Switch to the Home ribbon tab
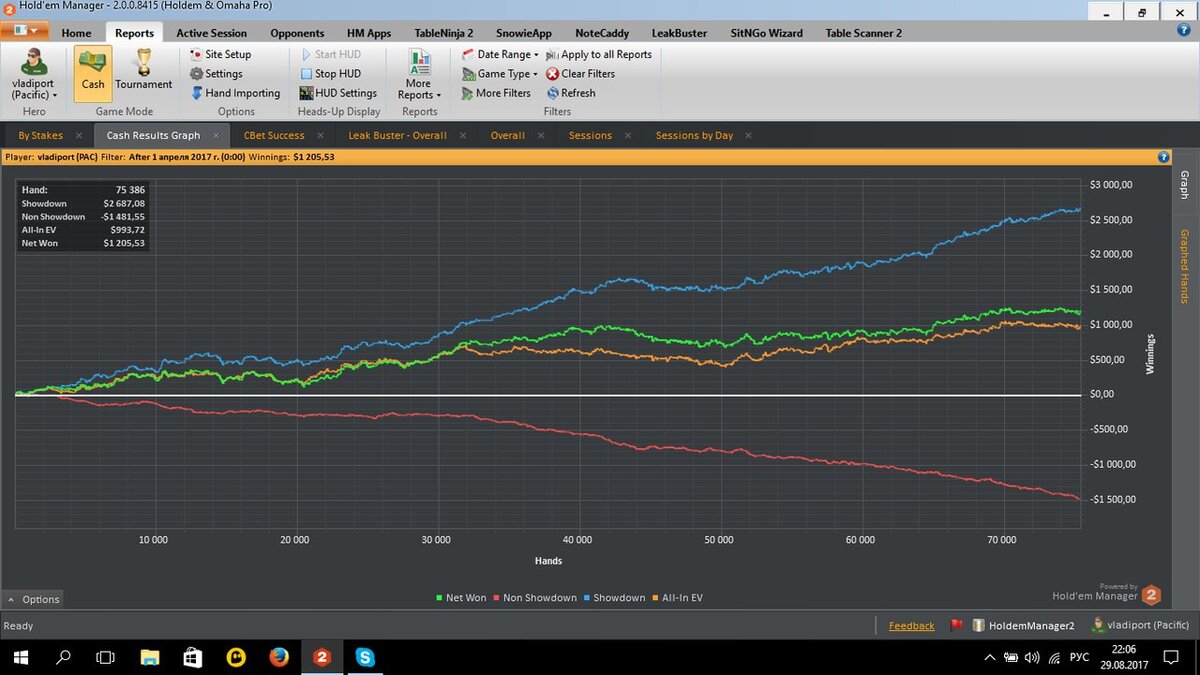Screen dimensions: 1200x675 [76, 33]
